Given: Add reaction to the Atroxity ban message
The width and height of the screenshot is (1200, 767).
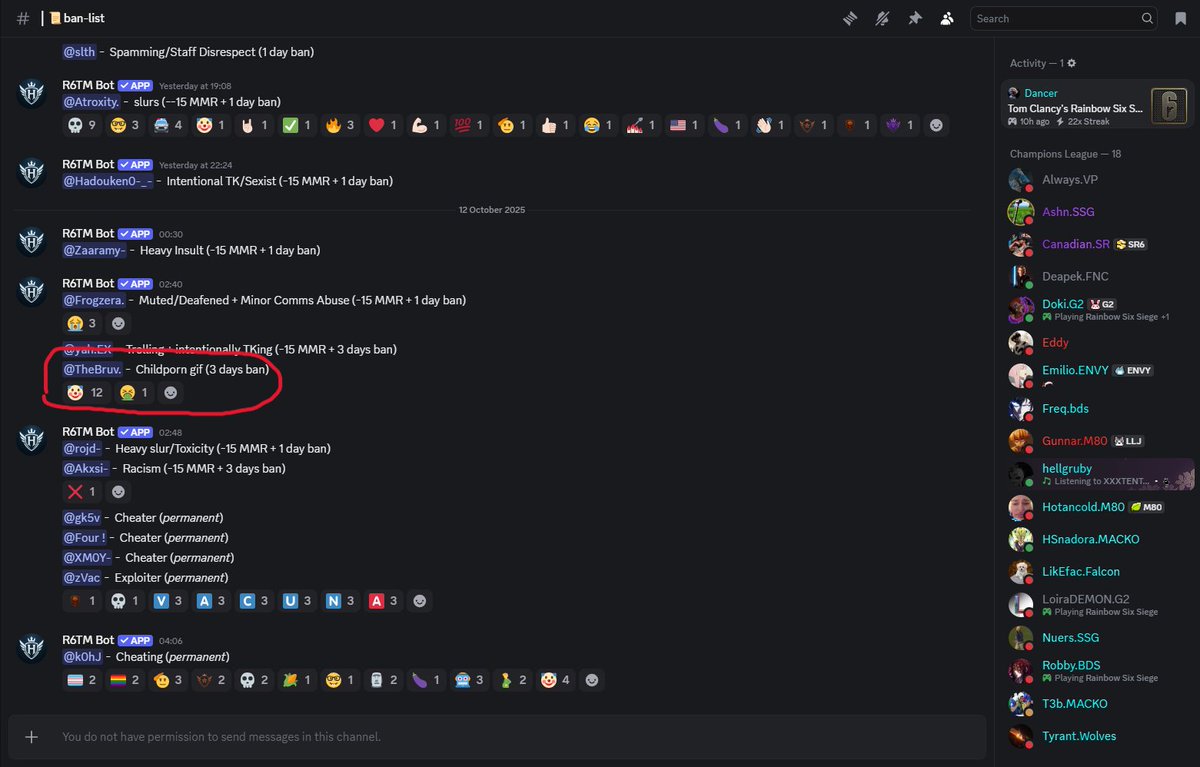Looking at the screenshot, I should (935, 125).
